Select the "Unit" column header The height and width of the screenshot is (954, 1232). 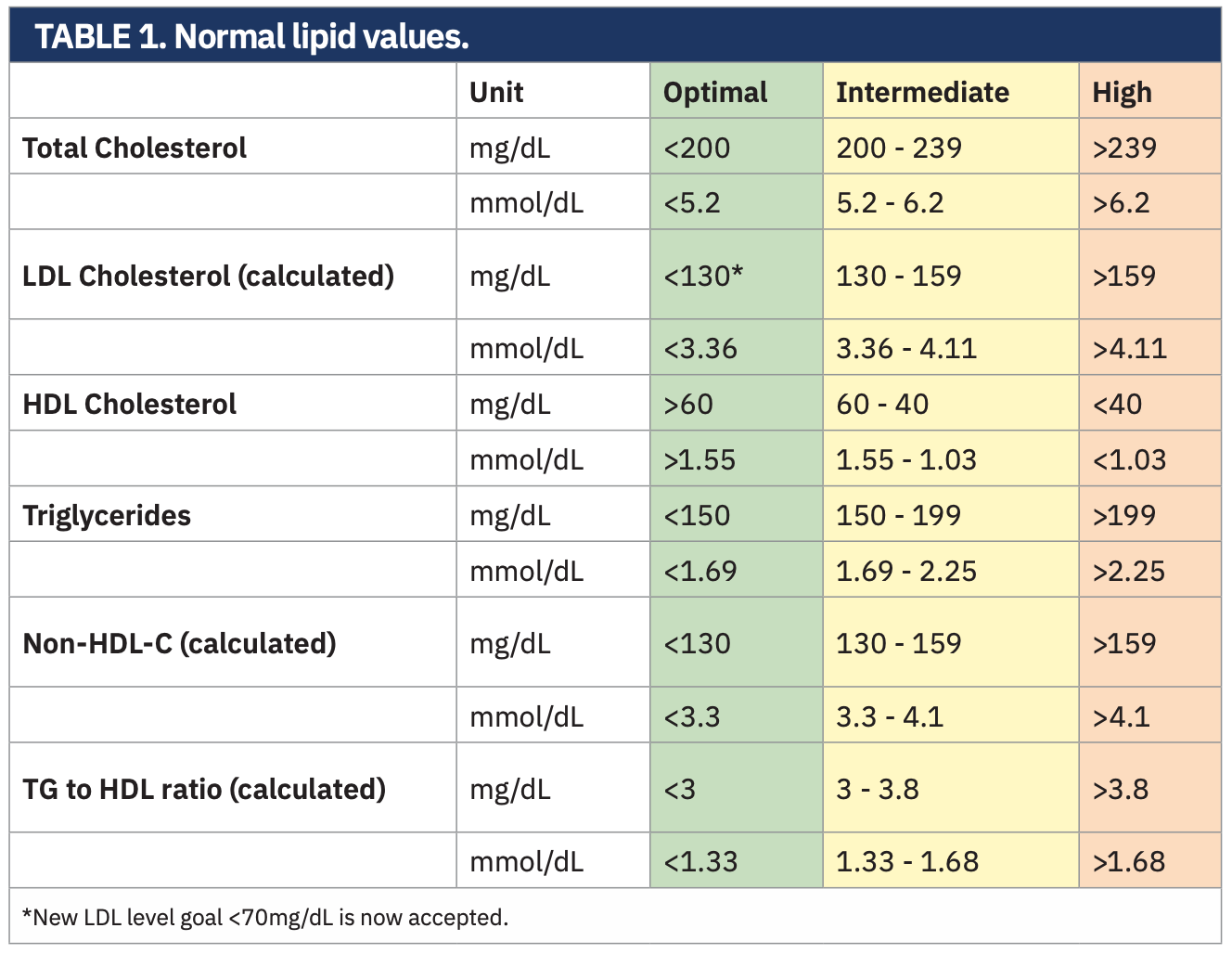point(496,92)
